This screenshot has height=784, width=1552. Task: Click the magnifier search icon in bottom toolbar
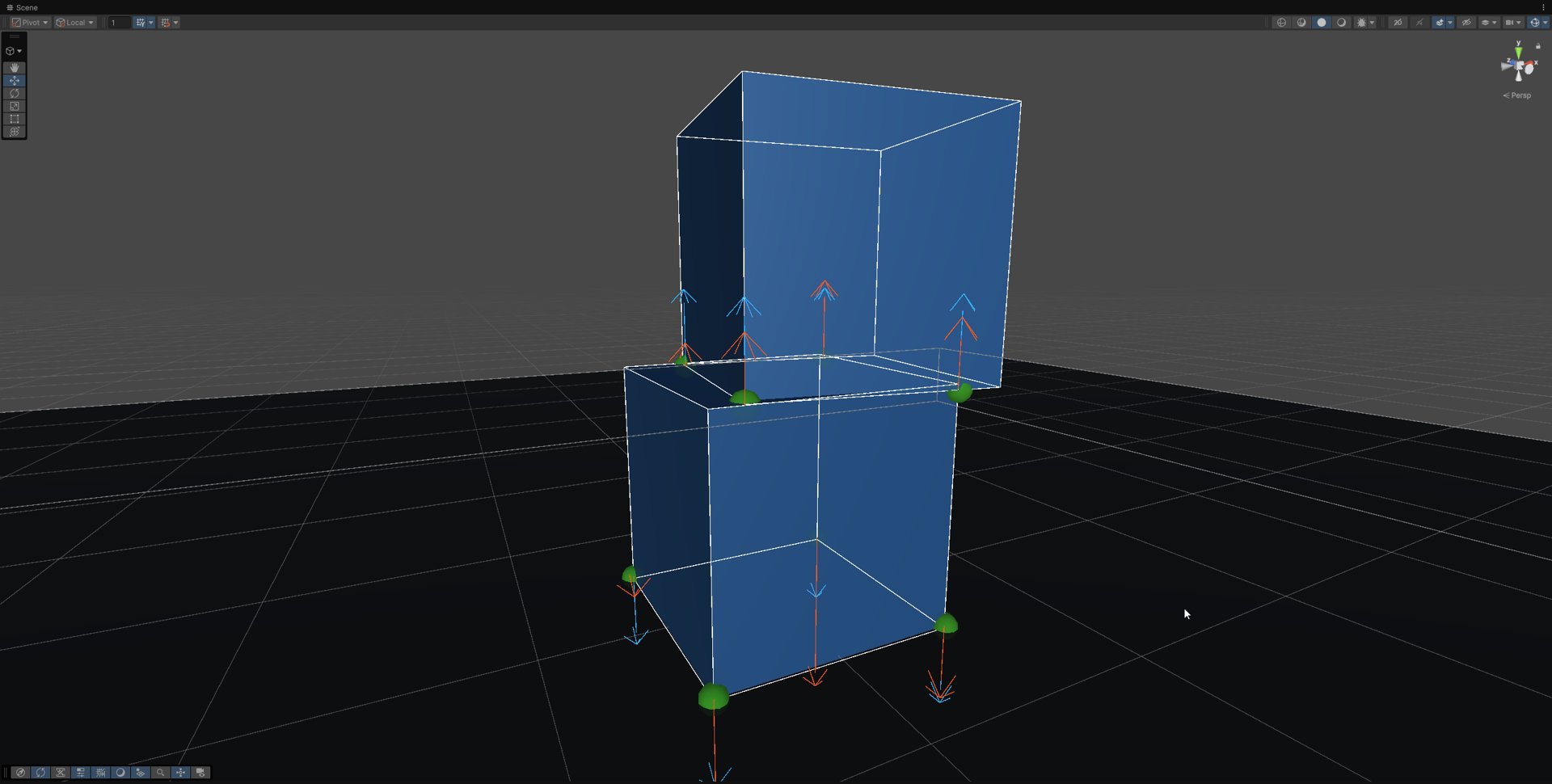161,773
